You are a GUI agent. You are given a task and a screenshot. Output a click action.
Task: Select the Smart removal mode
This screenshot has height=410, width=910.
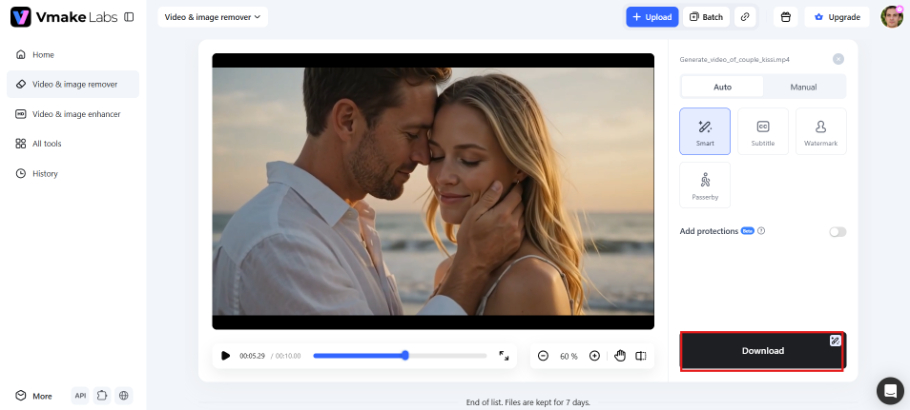tap(705, 131)
